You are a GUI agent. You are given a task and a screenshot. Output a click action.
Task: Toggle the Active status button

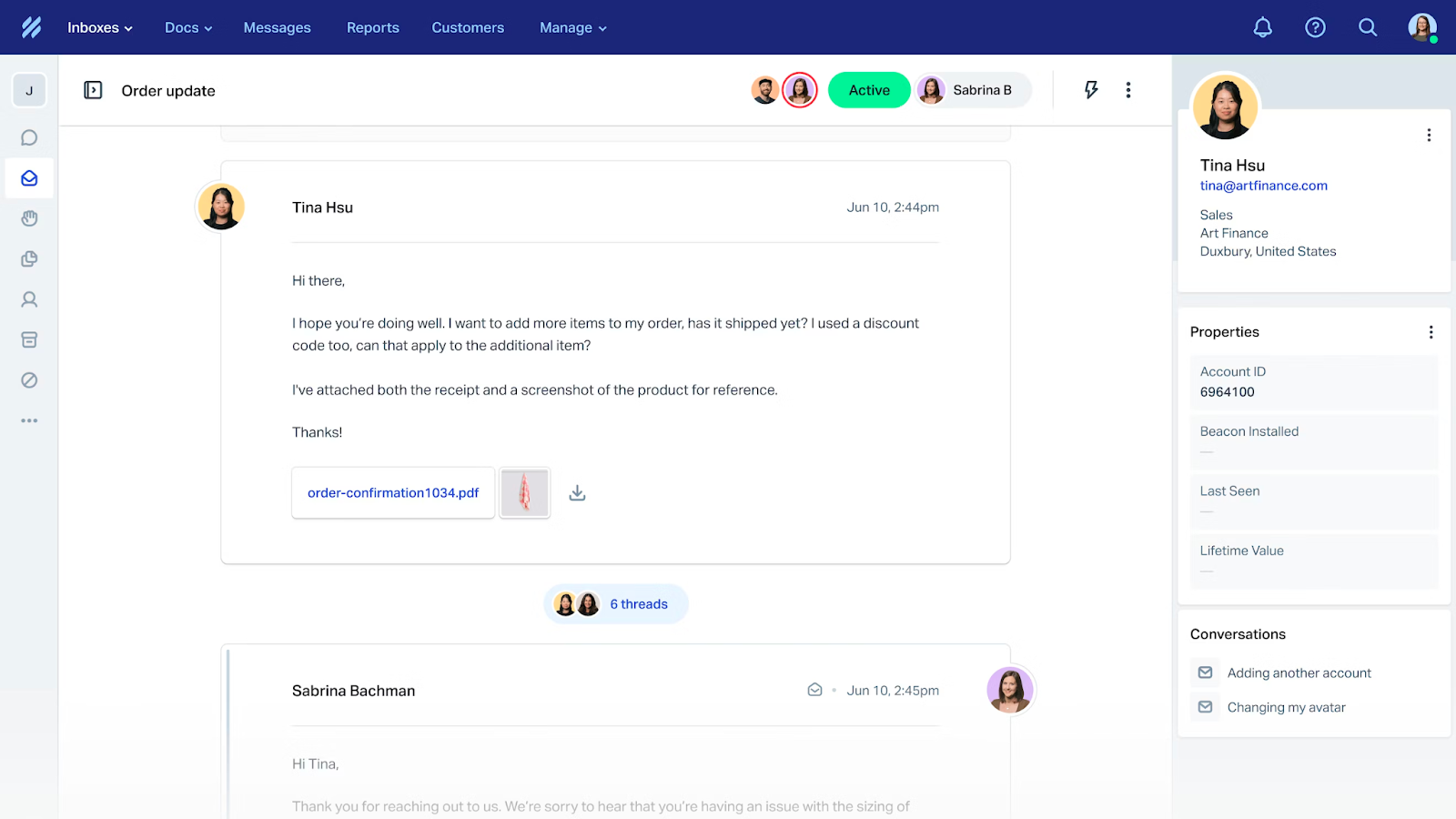869,90
